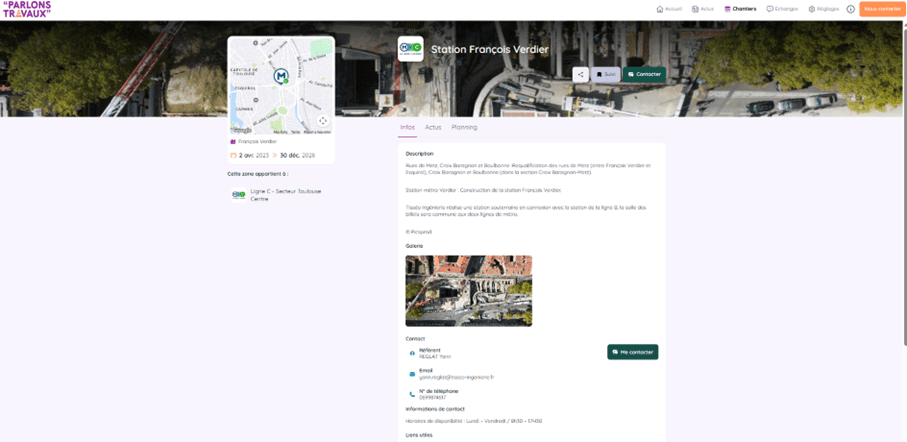Click the share icon button
Viewport: 907px width, 442px height.
point(580,74)
